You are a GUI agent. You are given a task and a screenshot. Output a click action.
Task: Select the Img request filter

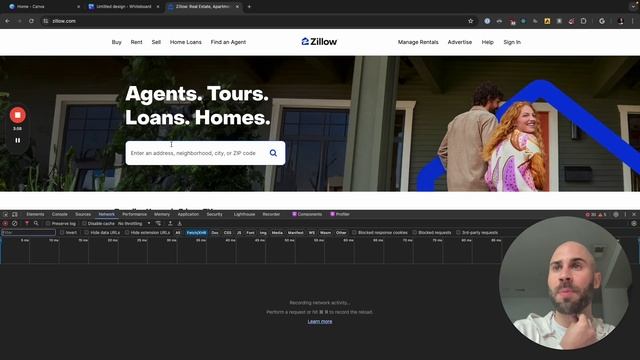coord(263,233)
